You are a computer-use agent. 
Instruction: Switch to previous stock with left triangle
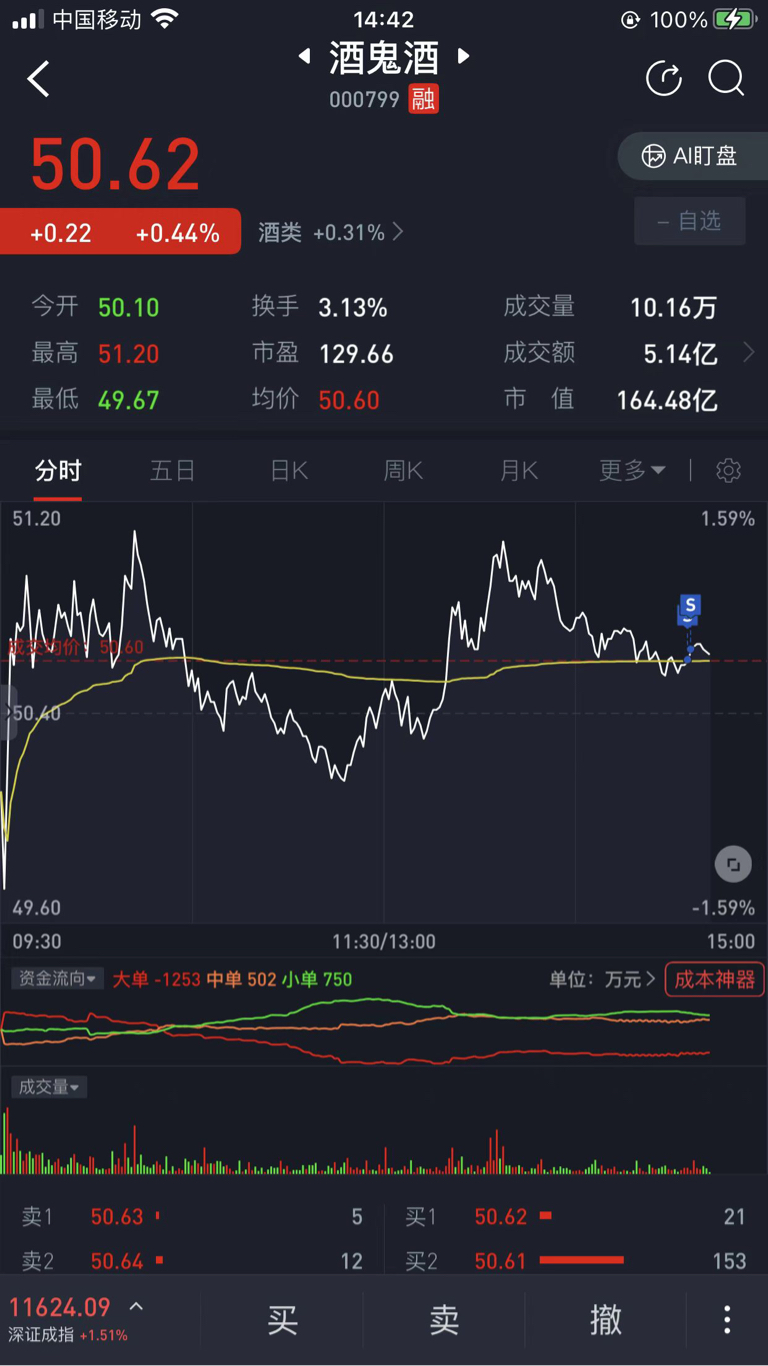pos(304,57)
